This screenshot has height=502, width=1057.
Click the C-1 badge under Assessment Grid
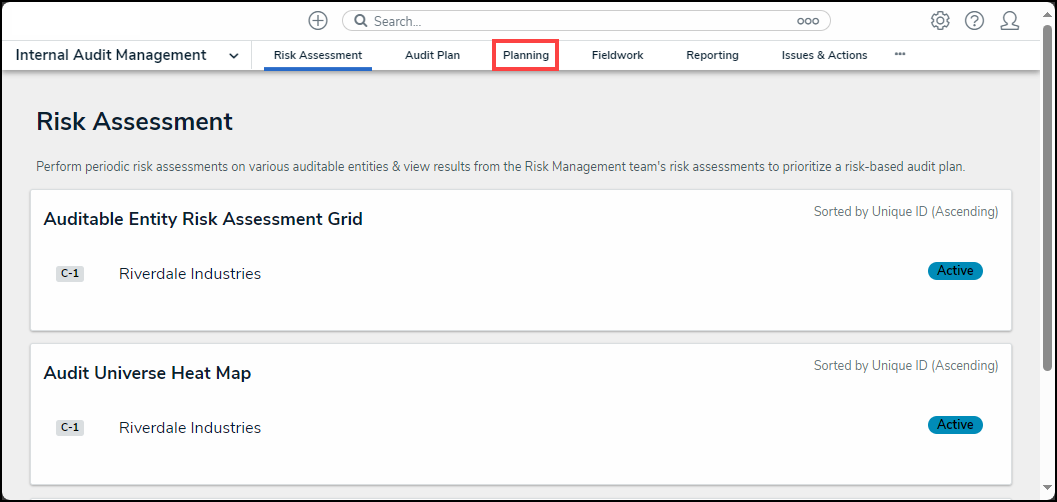pyautogui.click(x=70, y=274)
